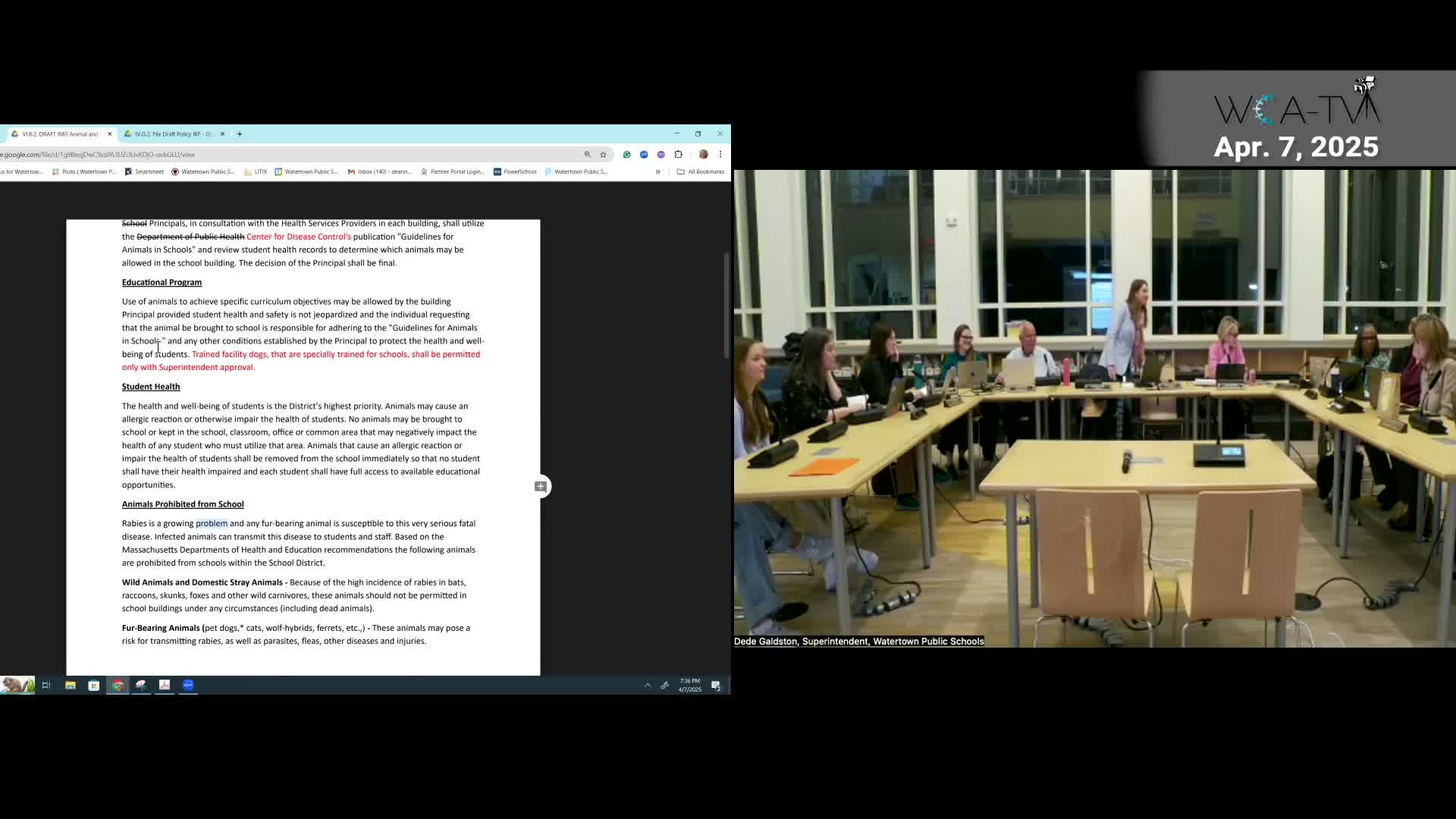Open the Extensions puzzle-piece menu
This screenshot has height=819, width=1456.
pos(678,154)
